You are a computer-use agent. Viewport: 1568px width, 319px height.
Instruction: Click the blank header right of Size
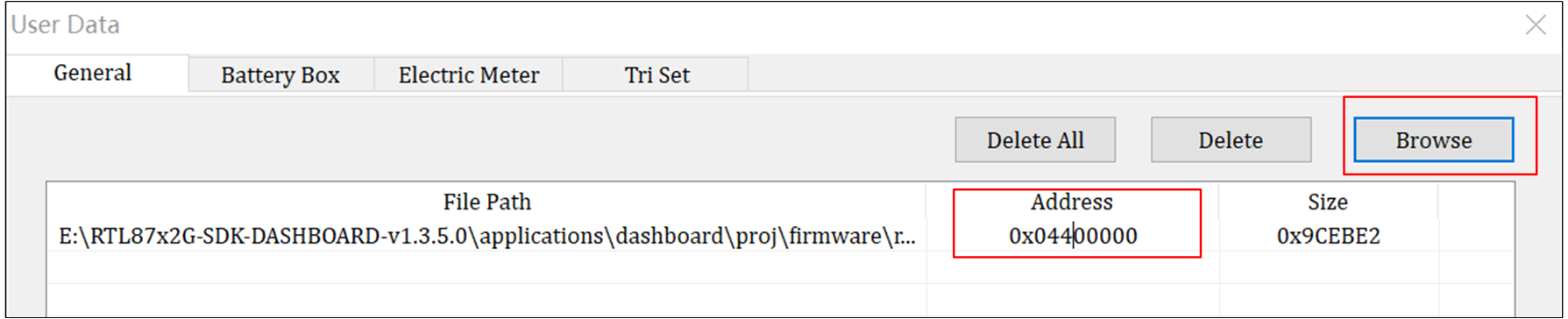click(x=1476, y=202)
